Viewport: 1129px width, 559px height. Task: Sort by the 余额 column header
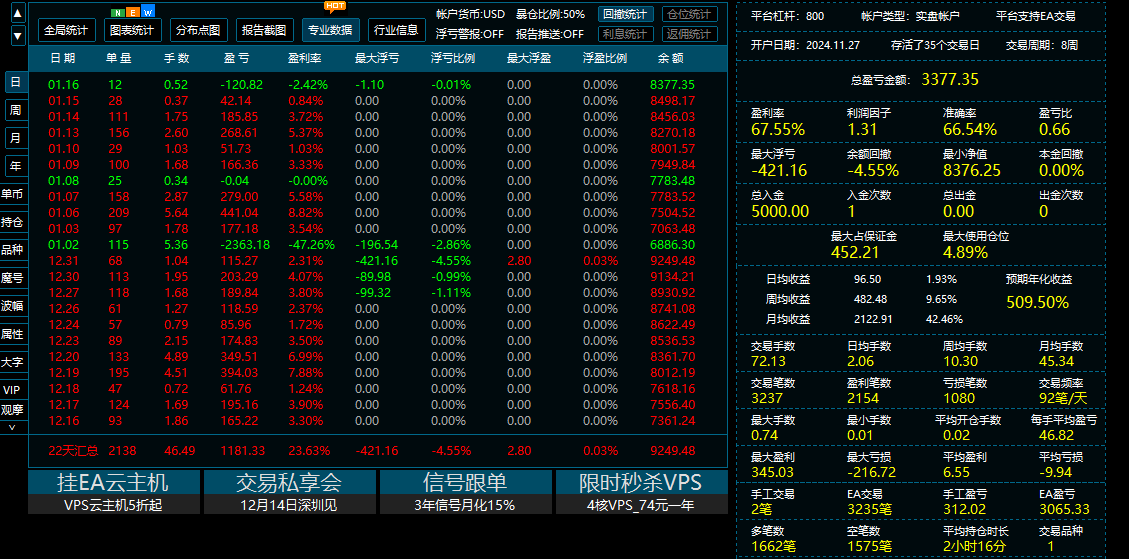coord(670,58)
